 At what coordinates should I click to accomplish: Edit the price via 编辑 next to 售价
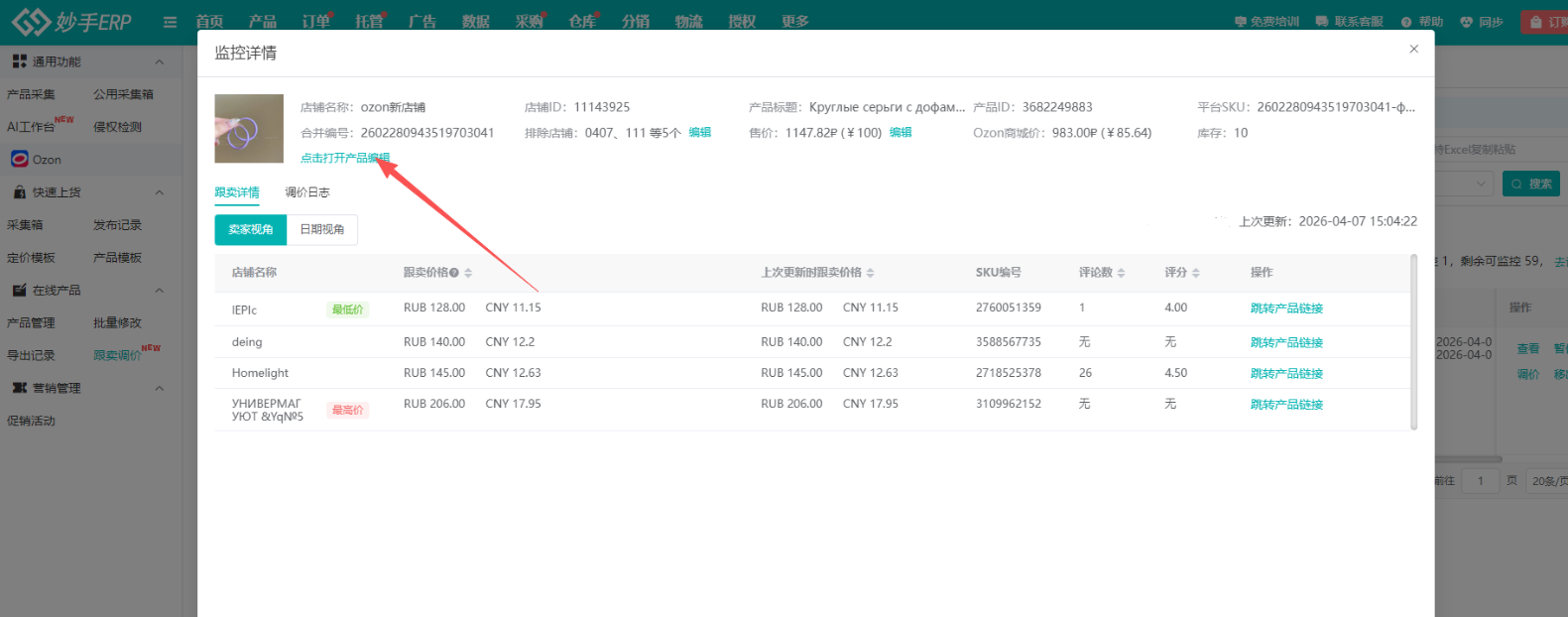click(901, 132)
